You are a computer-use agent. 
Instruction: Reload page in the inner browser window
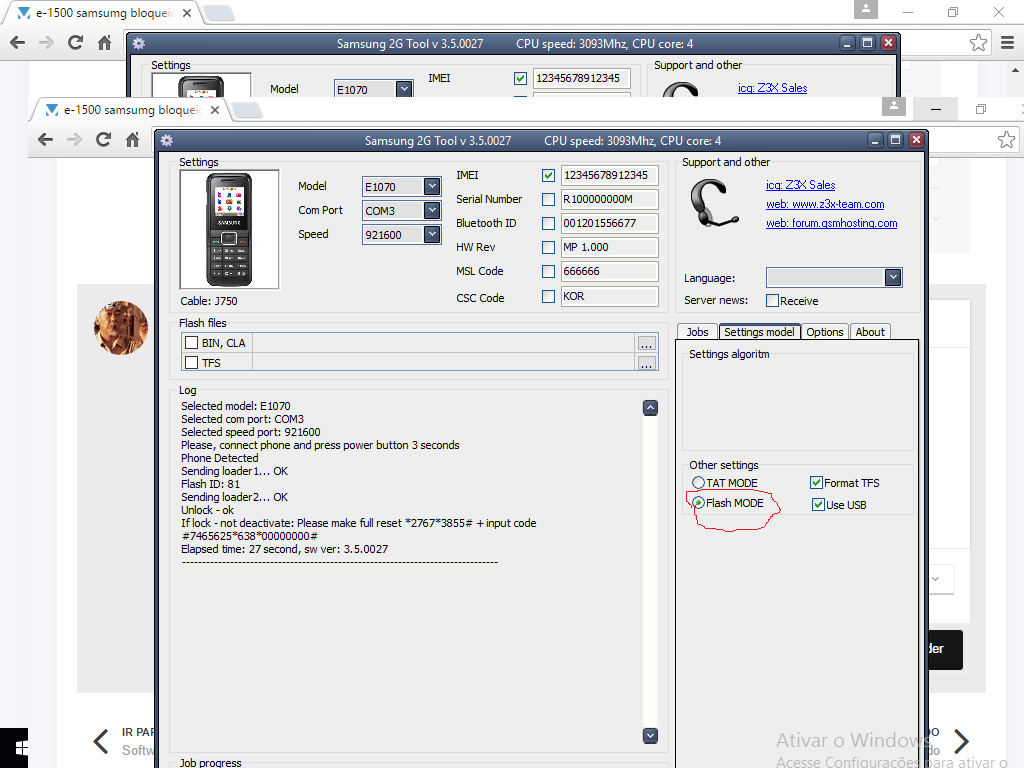103,139
